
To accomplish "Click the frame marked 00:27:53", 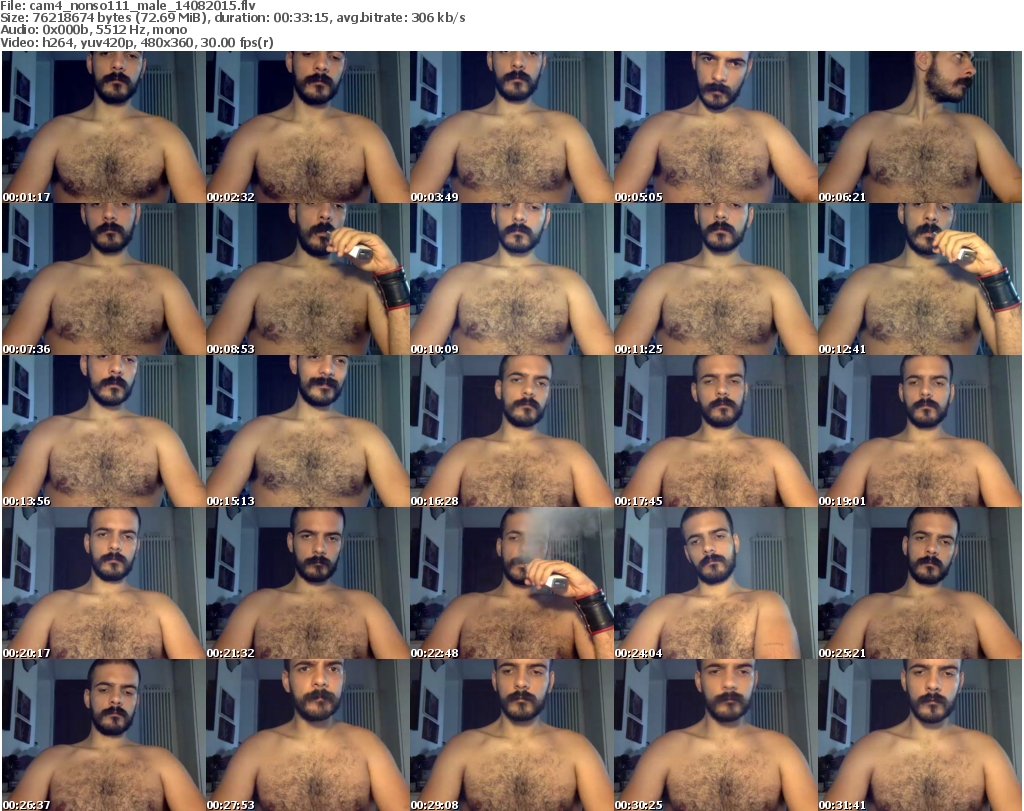I will (x=308, y=735).
